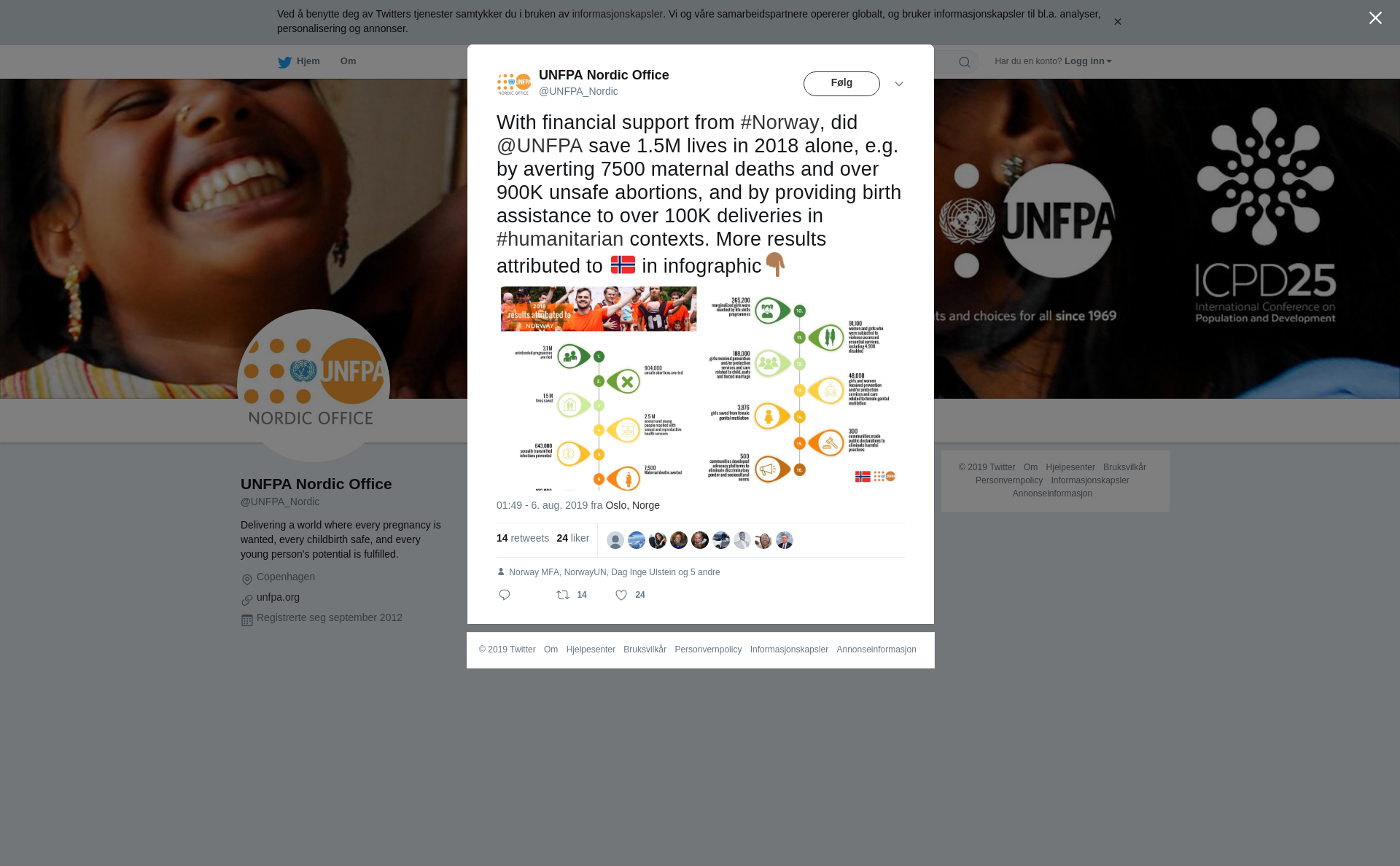
Task: Close the tweet overlay with the large X
Action: pyautogui.click(x=1375, y=18)
